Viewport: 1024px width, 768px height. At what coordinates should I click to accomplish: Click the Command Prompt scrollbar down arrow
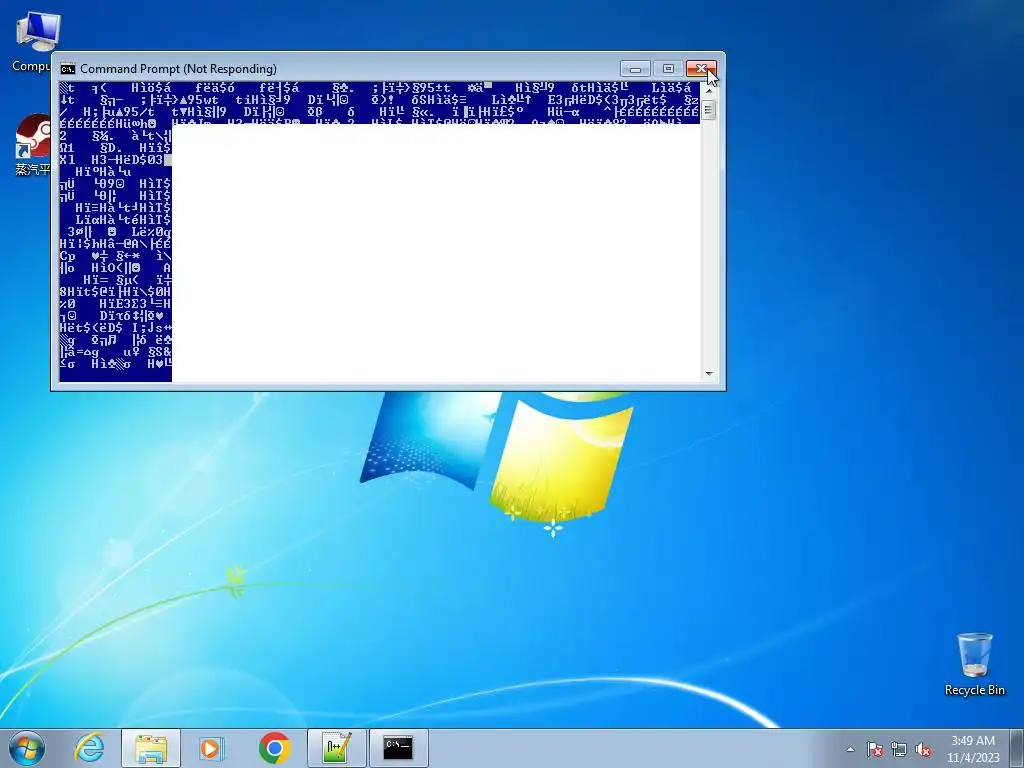[709, 374]
